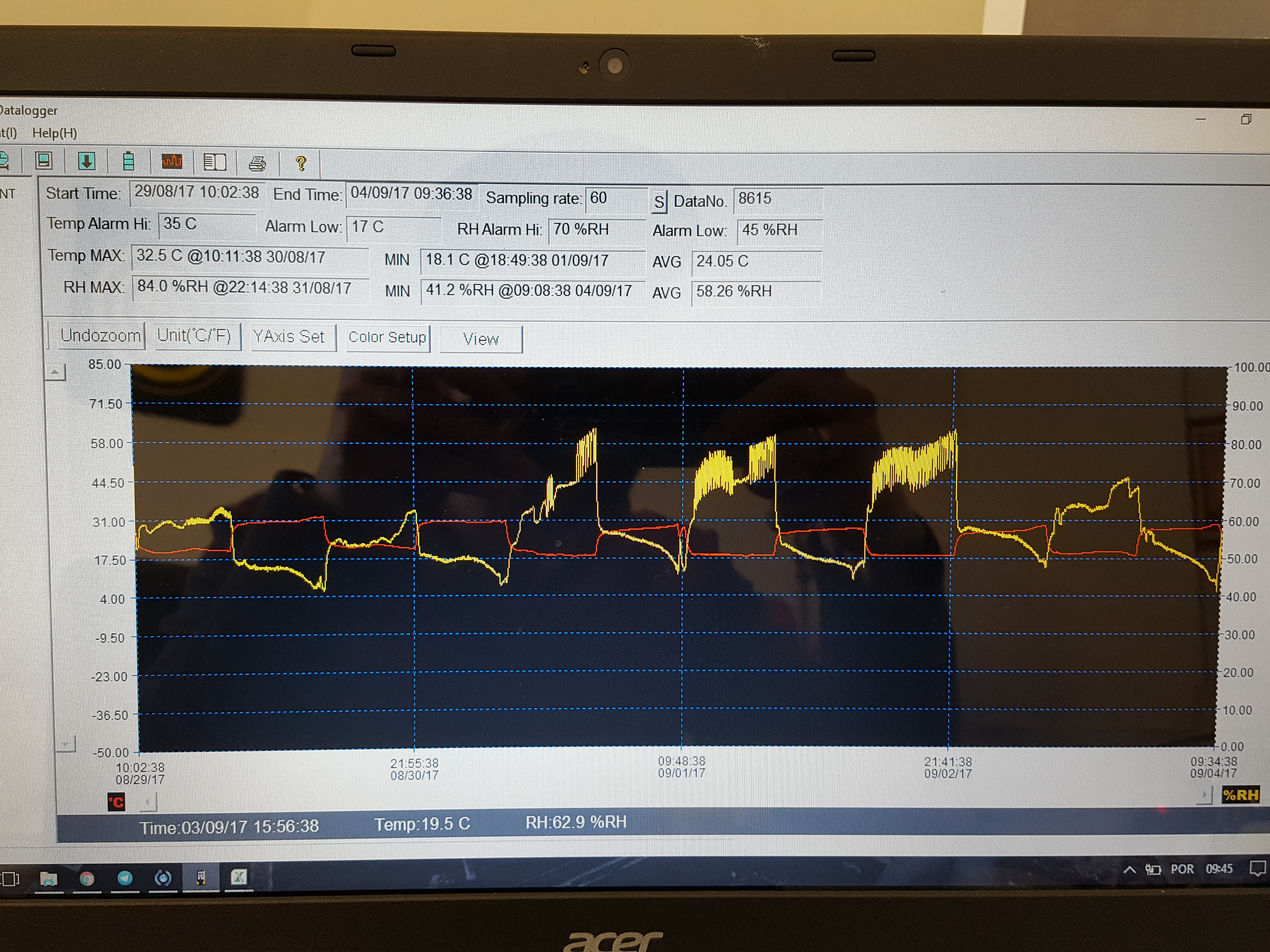Click the POR language indicator
This screenshot has height=952, width=1270.
tap(1182, 869)
